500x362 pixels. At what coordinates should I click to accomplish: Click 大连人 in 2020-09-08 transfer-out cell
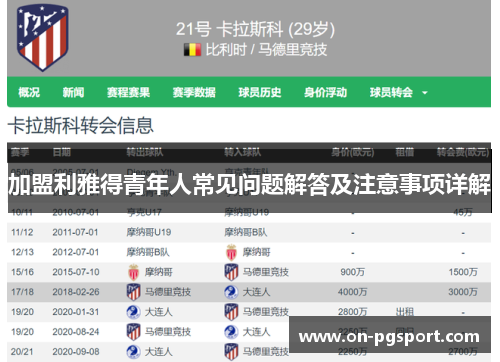pyautogui.click(x=158, y=352)
